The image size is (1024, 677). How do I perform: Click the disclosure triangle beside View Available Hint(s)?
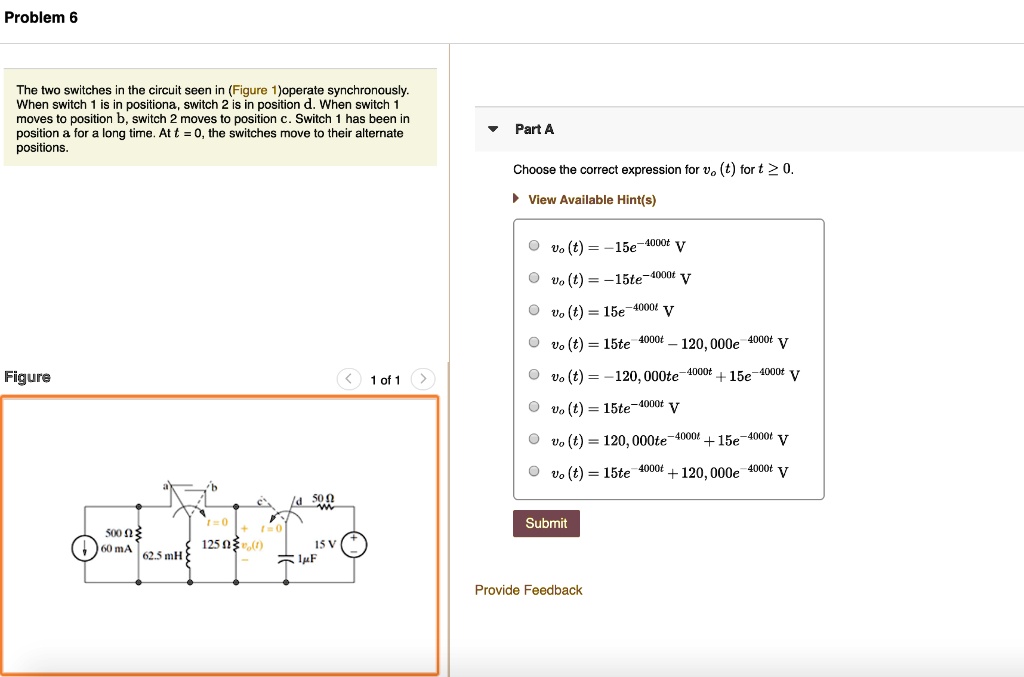pyautogui.click(x=515, y=199)
